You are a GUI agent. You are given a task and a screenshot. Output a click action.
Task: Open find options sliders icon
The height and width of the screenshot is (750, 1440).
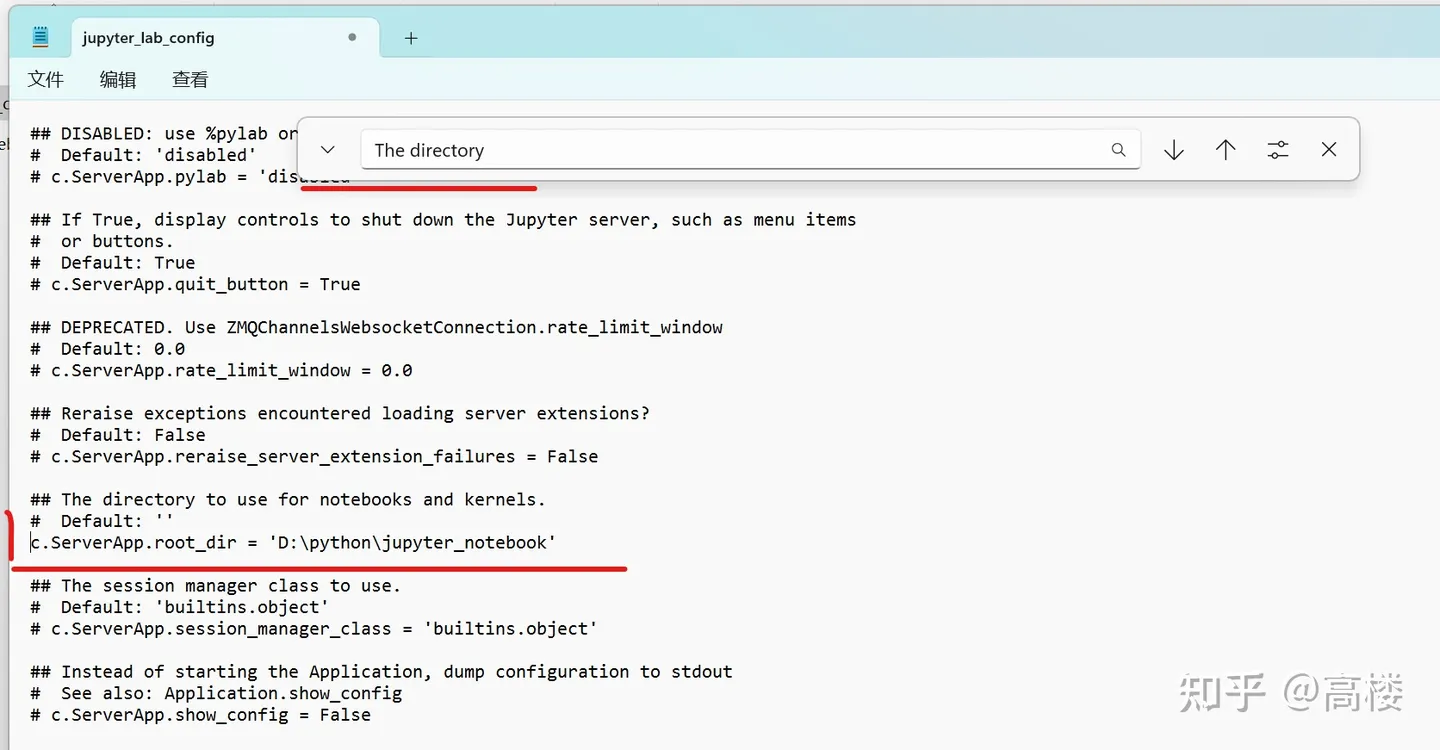pyautogui.click(x=1278, y=150)
